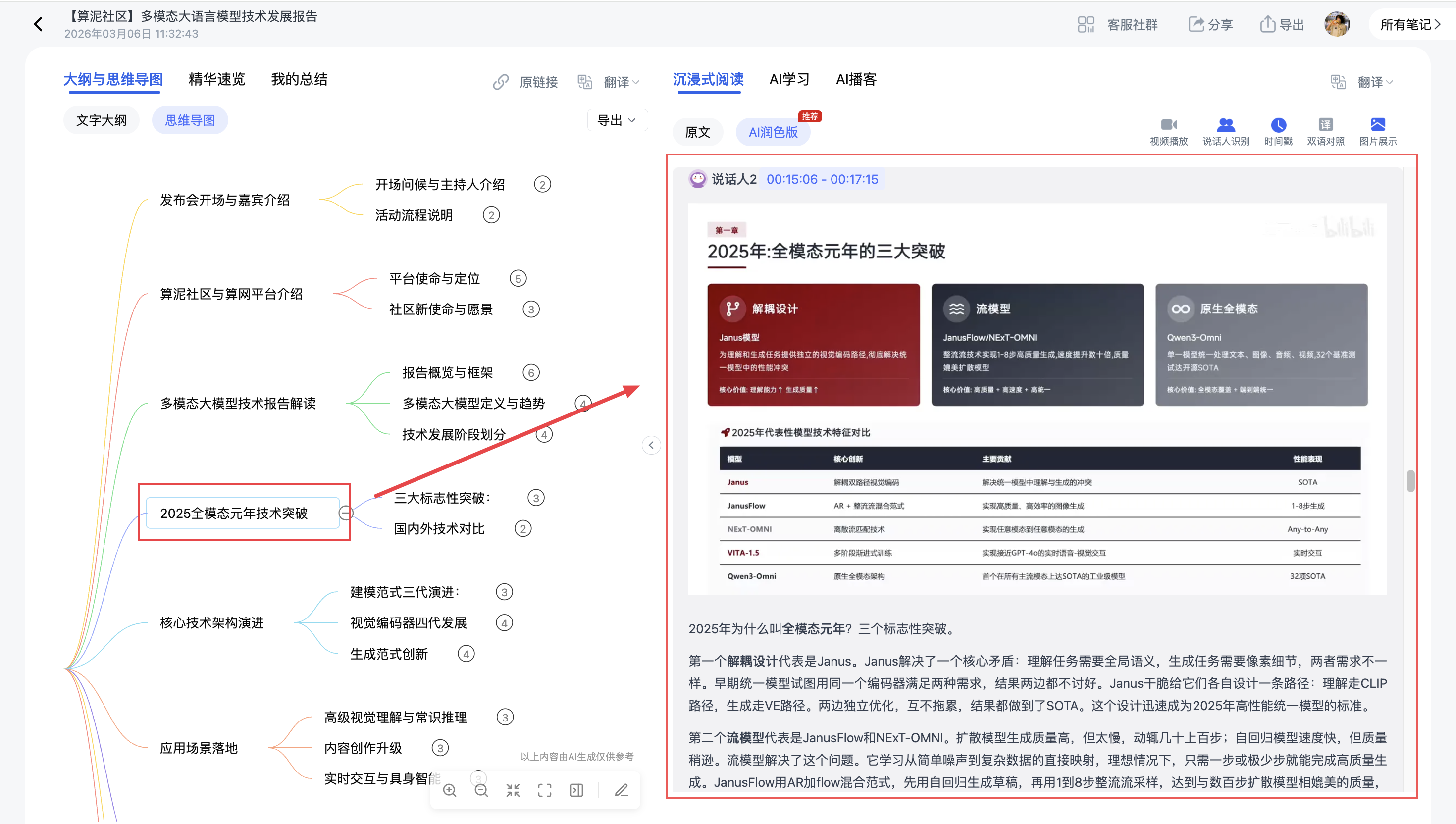Image resolution: width=1456 pixels, height=824 pixels.
Task: Collapse the left panel with the divider arrow
Action: click(651, 445)
